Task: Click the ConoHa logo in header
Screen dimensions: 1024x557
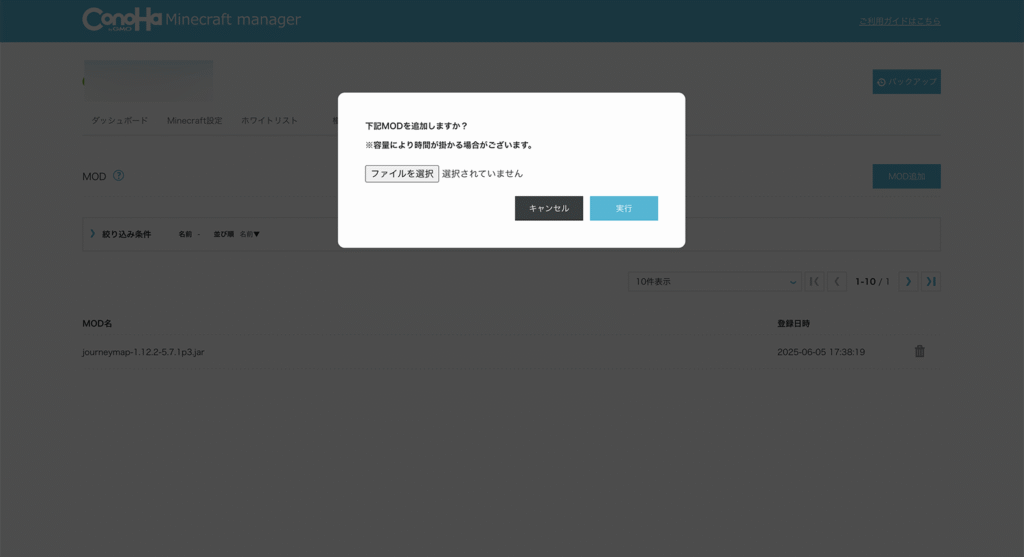Action: pyautogui.click(x=122, y=19)
